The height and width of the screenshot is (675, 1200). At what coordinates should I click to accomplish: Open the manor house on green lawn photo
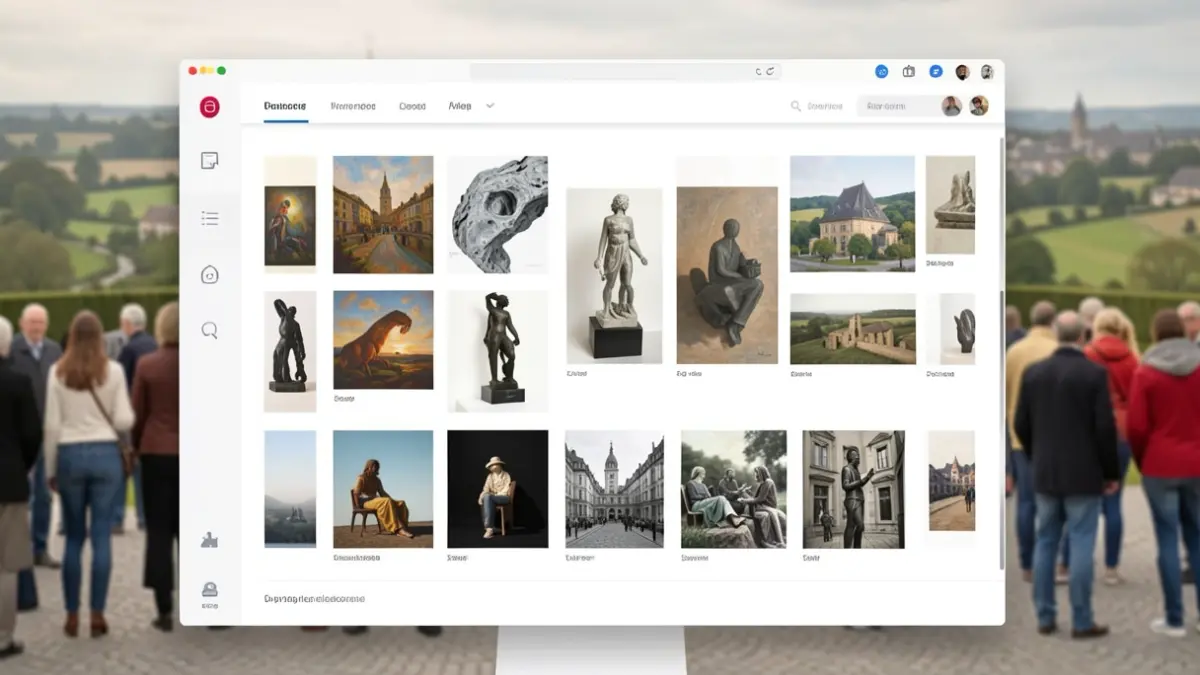click(x=852, y=213)
